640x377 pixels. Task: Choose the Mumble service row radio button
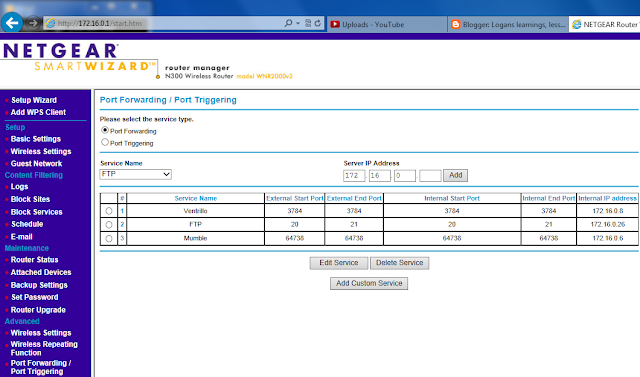(x=109, y=239)
